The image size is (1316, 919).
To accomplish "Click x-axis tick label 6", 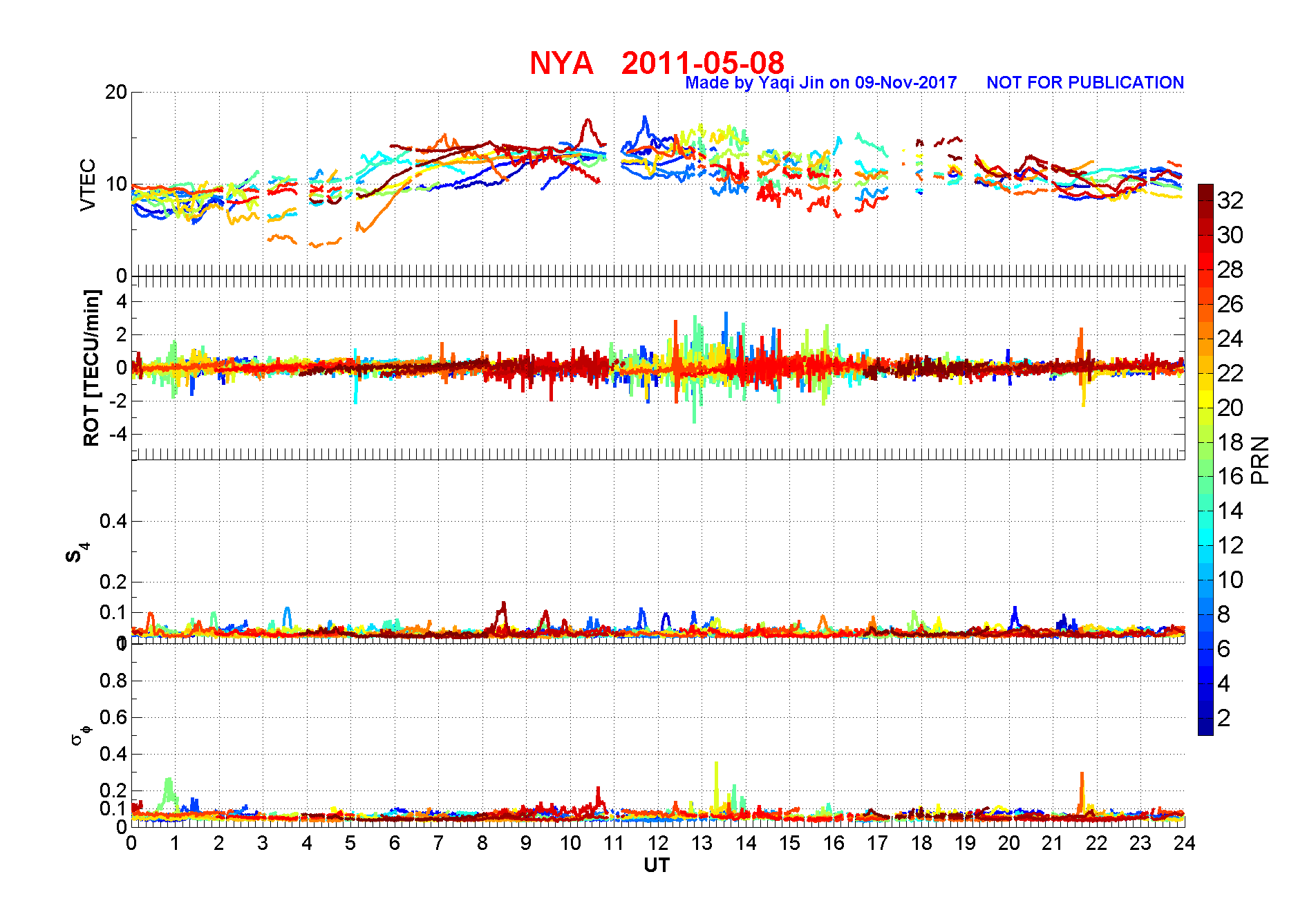I will (395, 843).
